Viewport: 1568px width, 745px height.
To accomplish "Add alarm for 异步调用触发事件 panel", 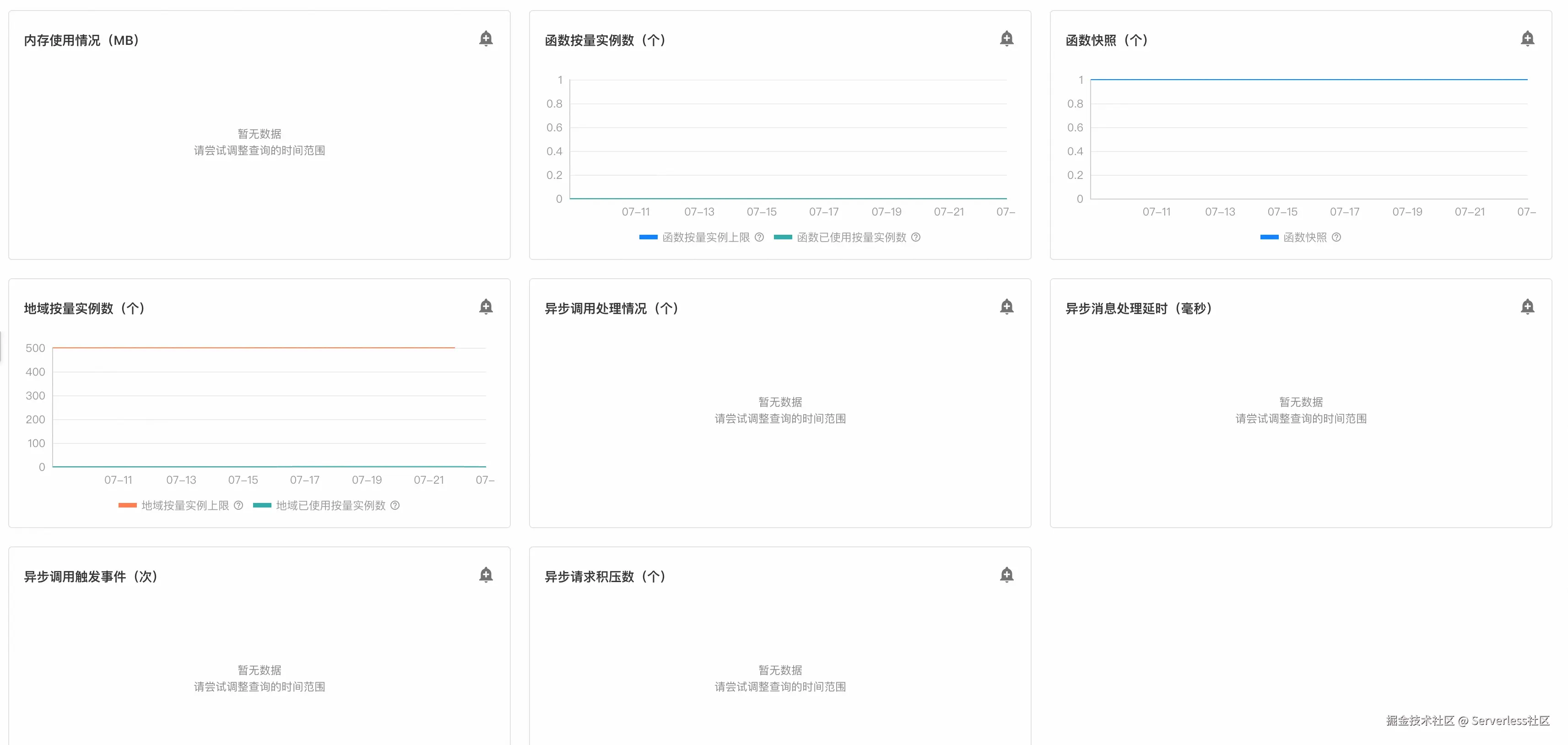I will (486, 575).
